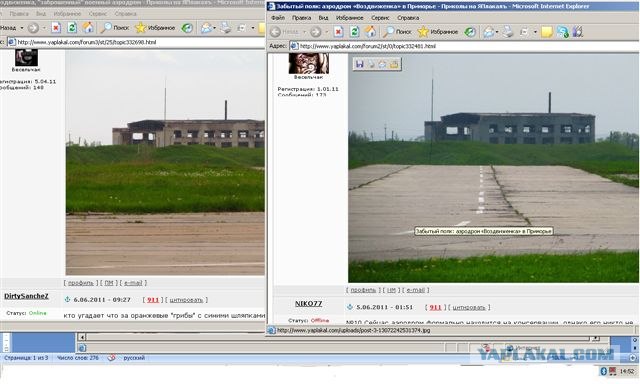
Task: Click Messenger icon in right IE toolbar
Action: click(x=562, y=32)
